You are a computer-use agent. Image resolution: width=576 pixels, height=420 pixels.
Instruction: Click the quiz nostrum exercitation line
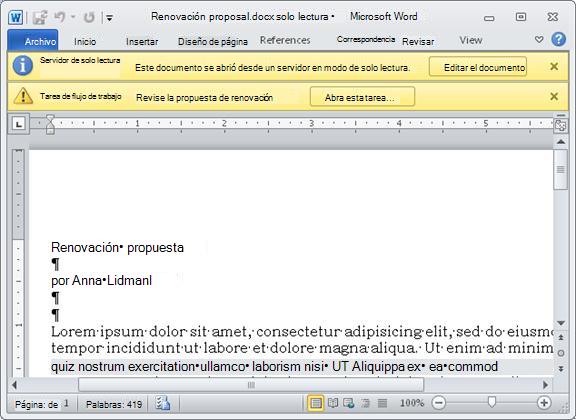click(274, 367)
